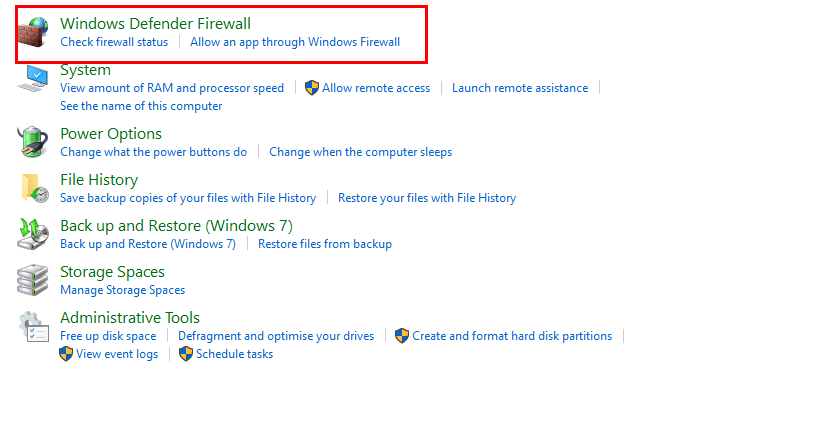835x441 pixels.
Task: Defragment and optimise your drives
Action: coord(276,336)
